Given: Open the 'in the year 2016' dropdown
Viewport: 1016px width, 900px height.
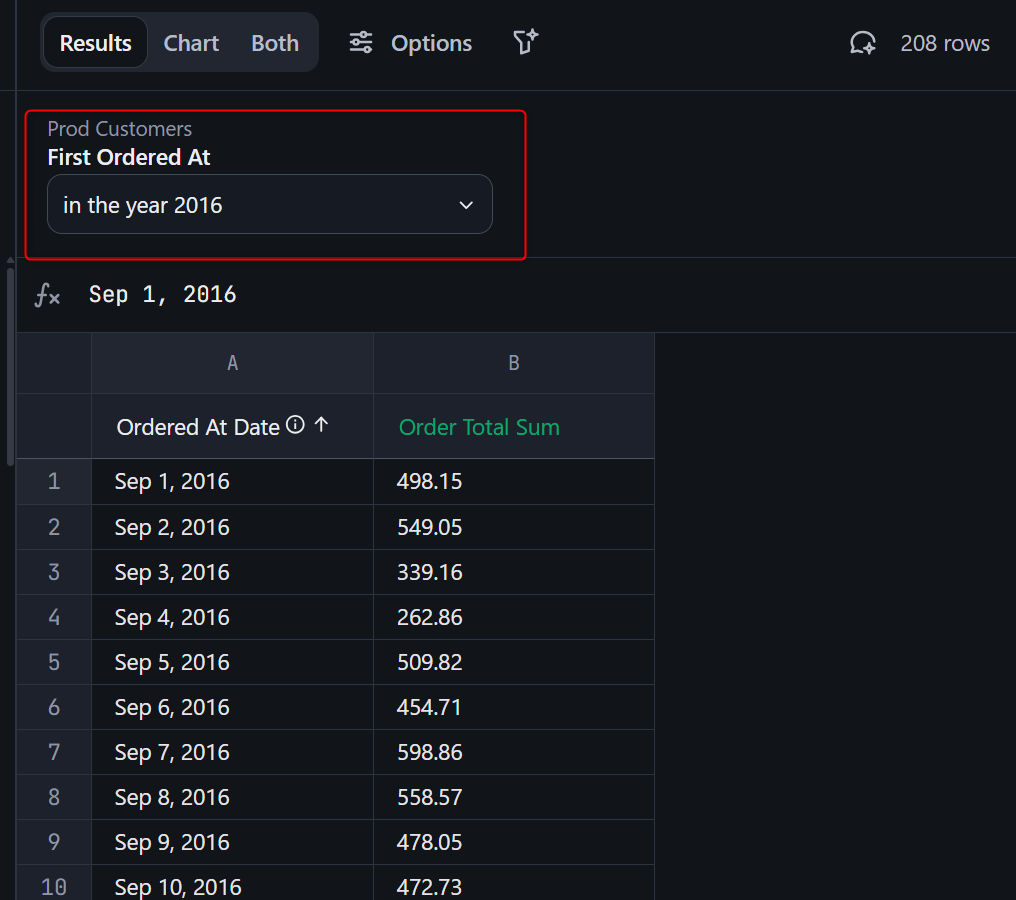Looking at the screenshot, I should click(x=269, y=205).
